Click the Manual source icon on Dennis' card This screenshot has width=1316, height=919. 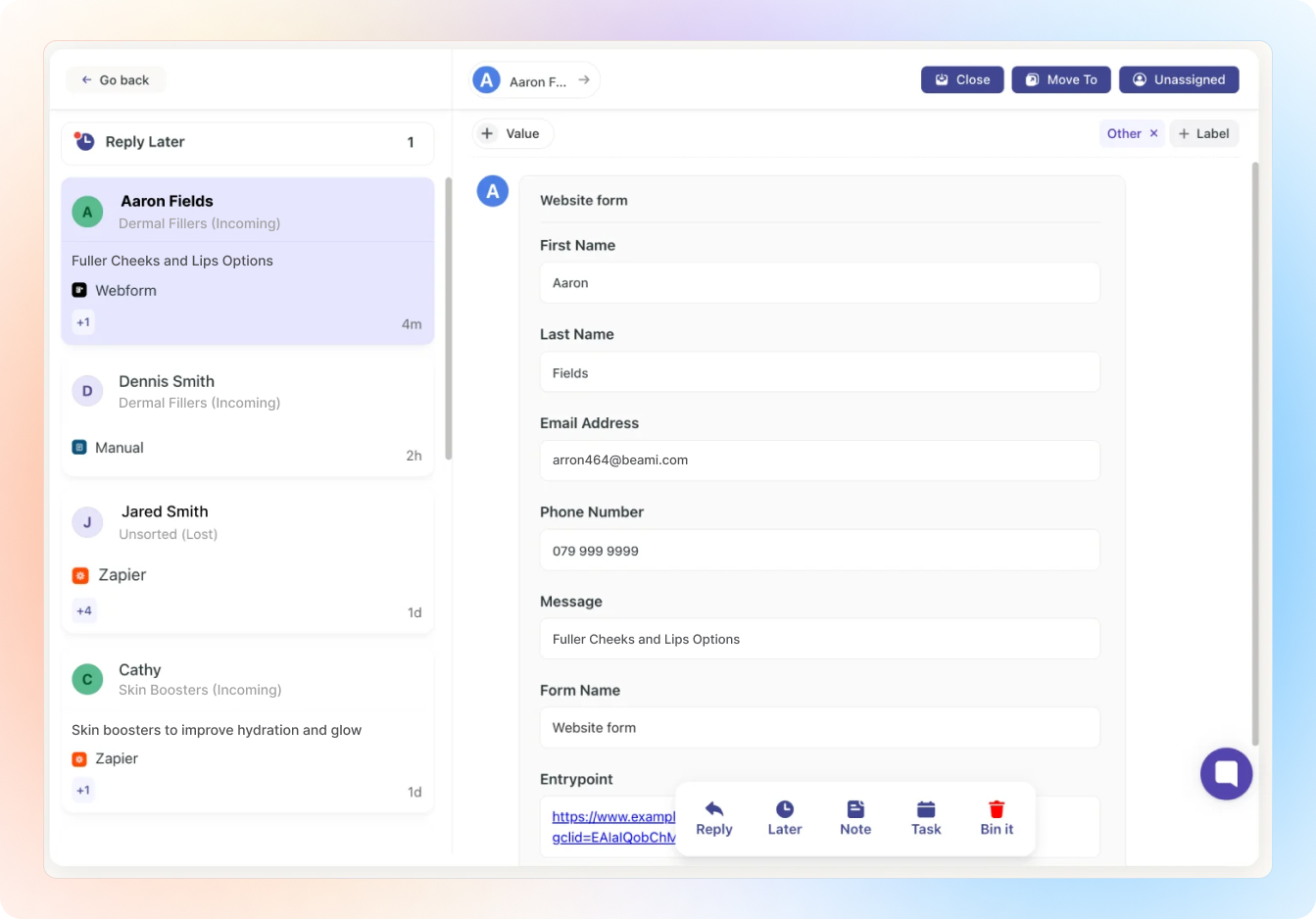coord(79,448)
